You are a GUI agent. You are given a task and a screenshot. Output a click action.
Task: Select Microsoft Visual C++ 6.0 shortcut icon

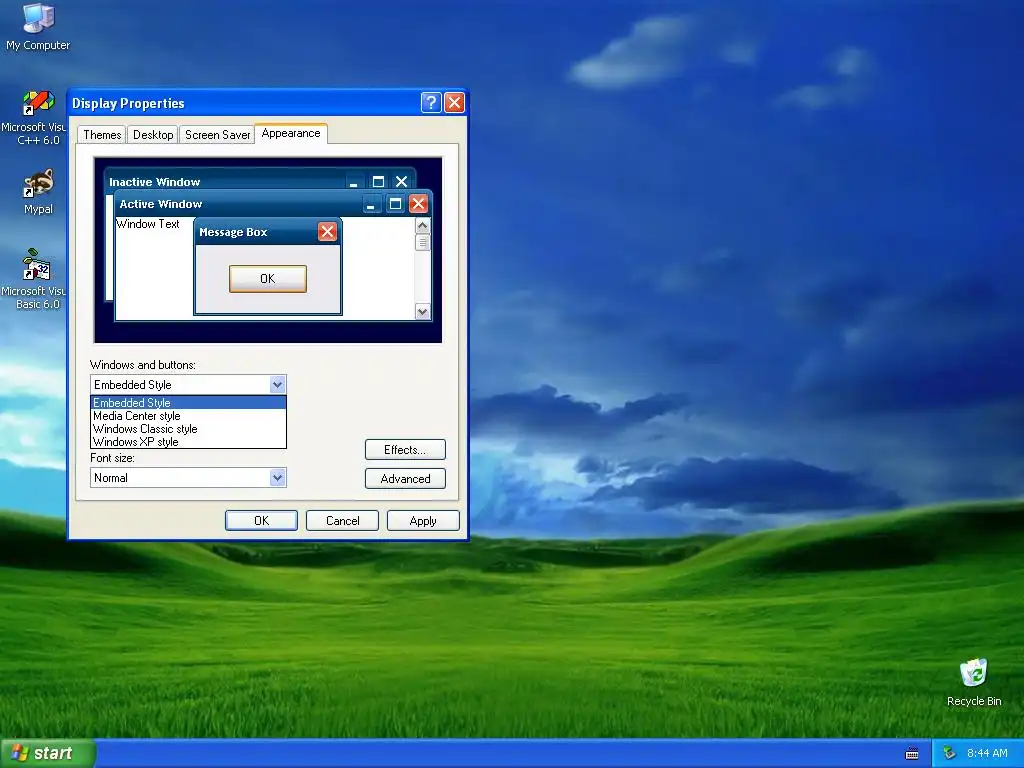click(x=38, y=118)
